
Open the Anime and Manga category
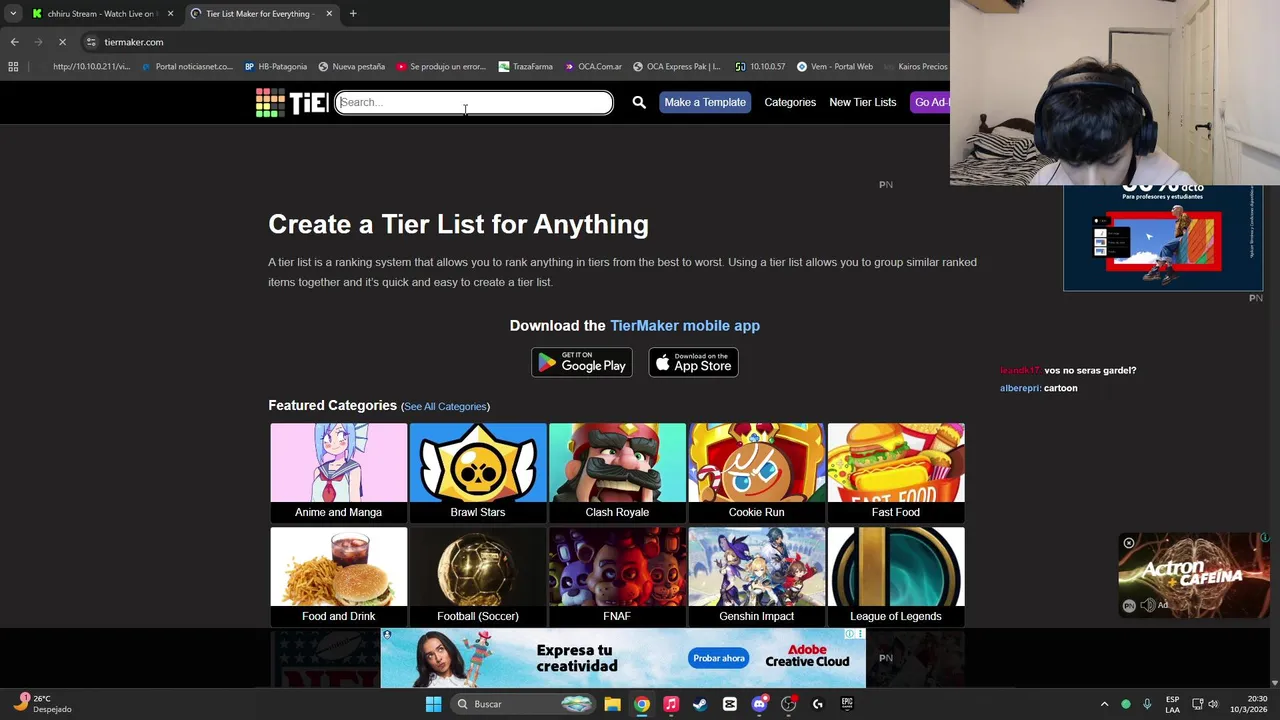(x=338, y=472)
